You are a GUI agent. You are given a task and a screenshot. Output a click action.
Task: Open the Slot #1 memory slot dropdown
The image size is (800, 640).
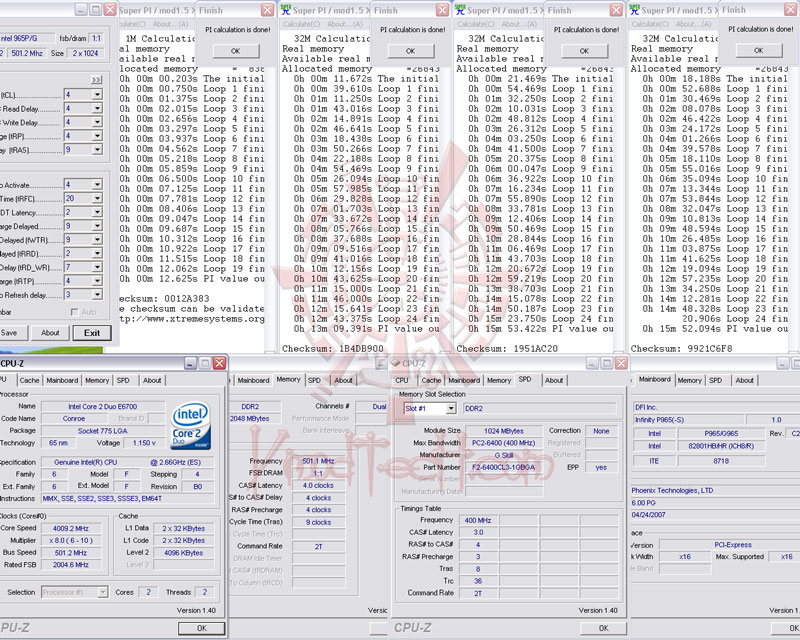451,408
